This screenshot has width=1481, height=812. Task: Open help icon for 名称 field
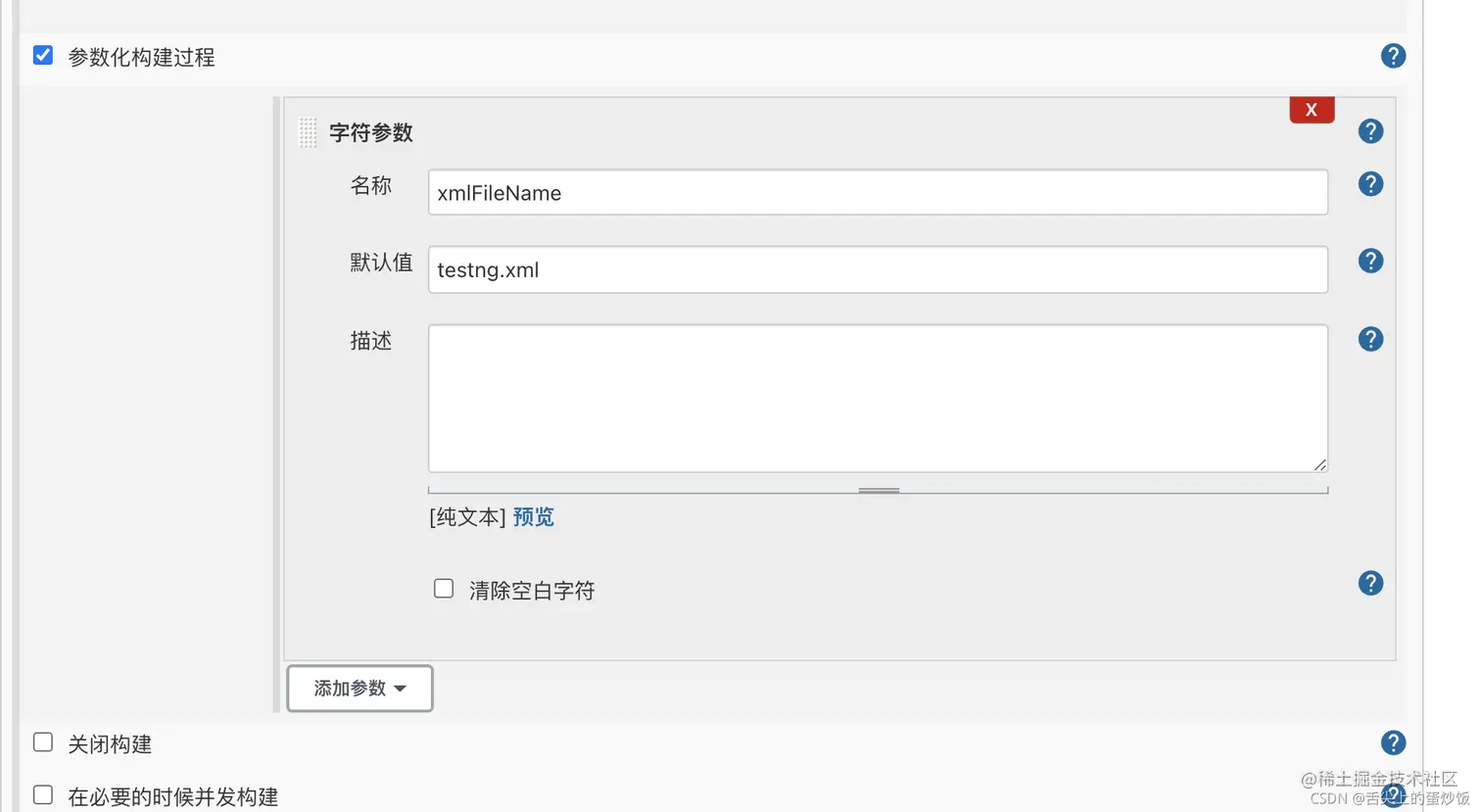click(1370, 184)
